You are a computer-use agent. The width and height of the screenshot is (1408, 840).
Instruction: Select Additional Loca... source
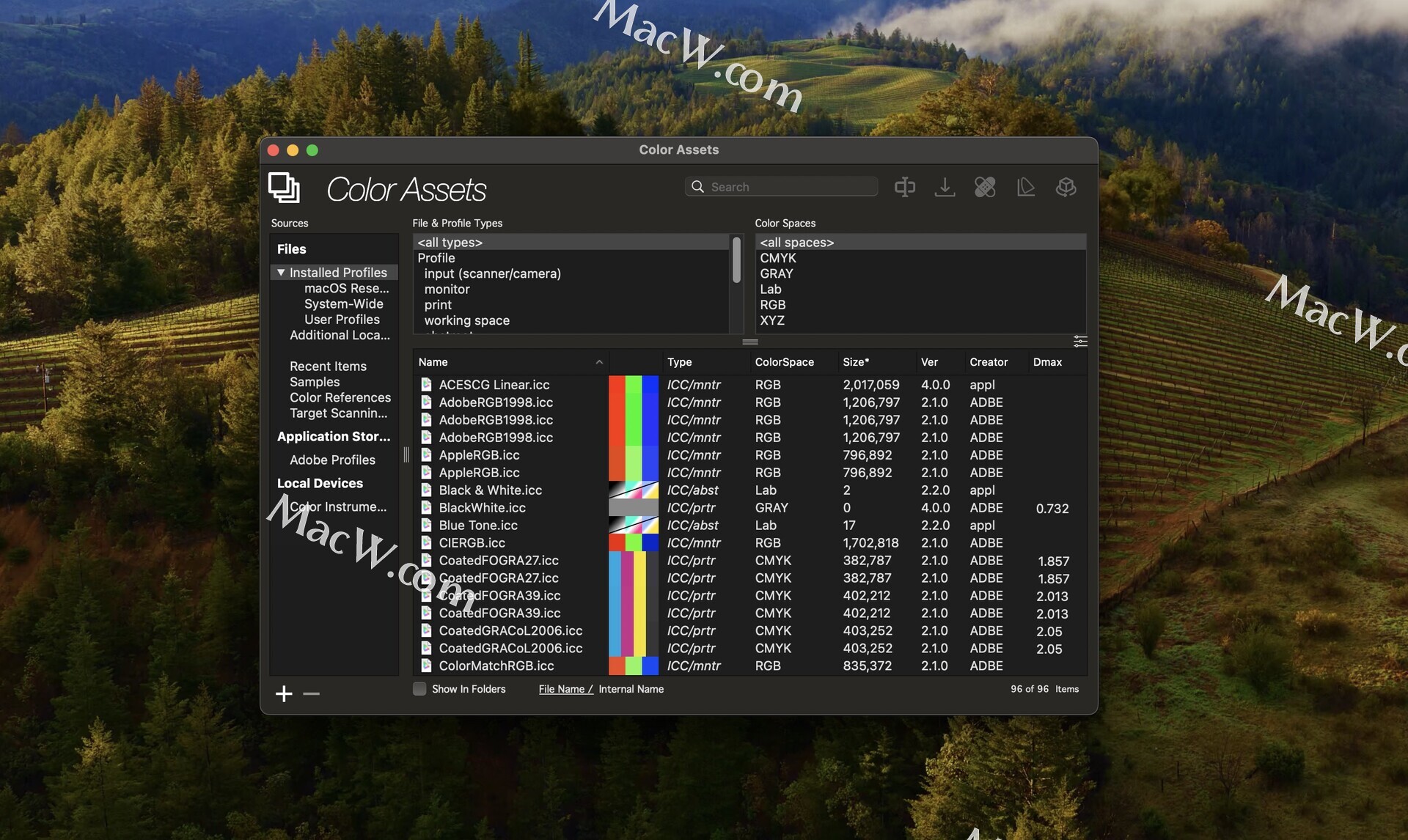click(x=340, y=335)
